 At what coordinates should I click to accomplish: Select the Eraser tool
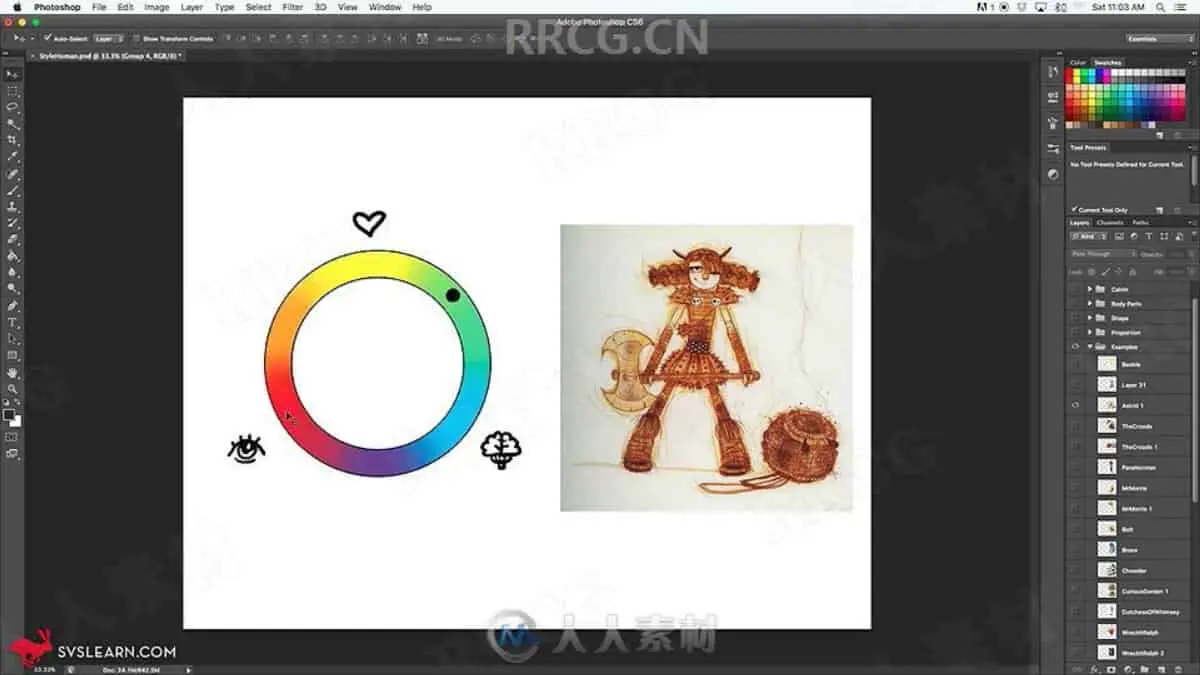[13, 239]
